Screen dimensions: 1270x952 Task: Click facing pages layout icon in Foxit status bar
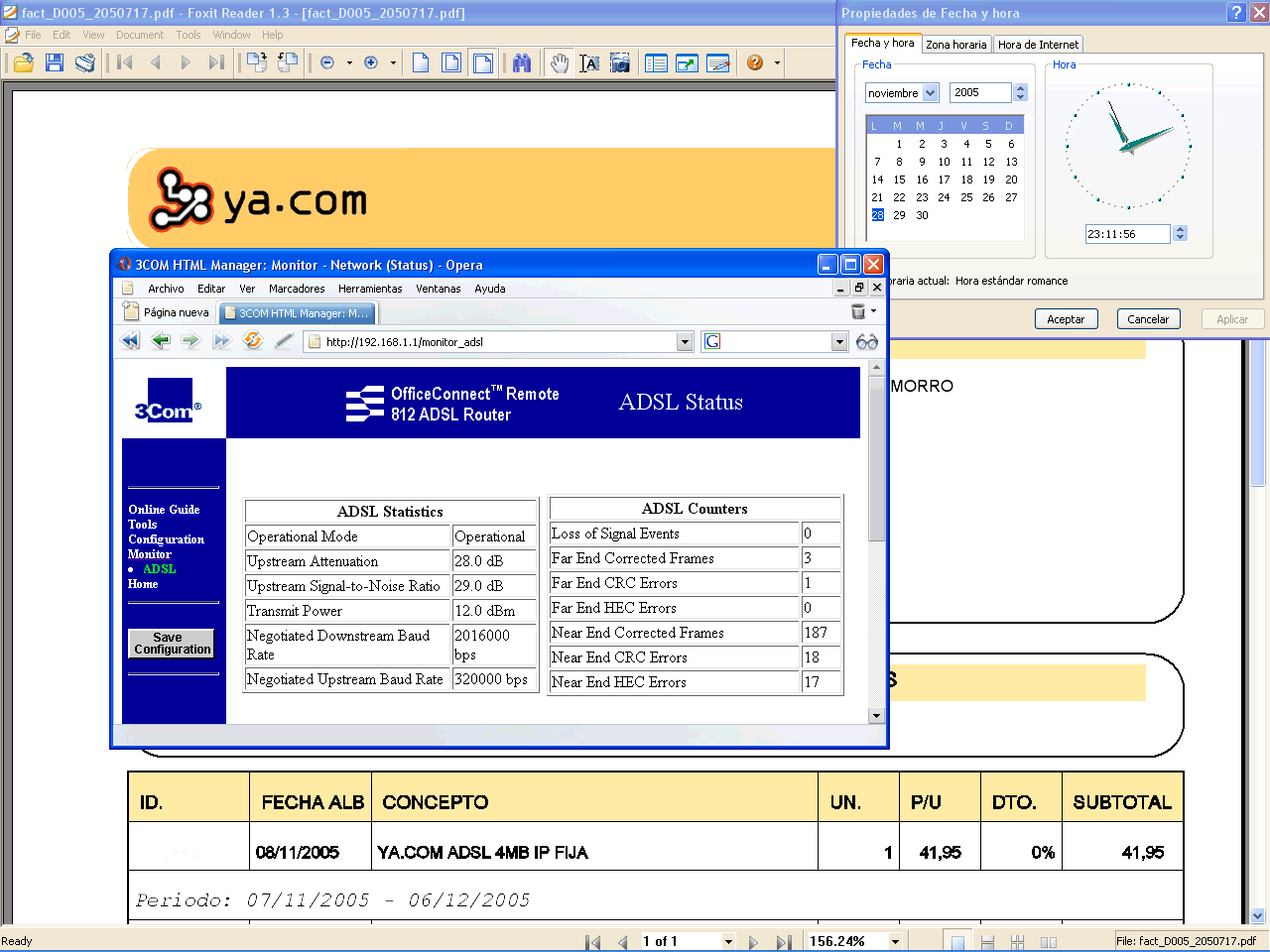(x=1048, y=941)
